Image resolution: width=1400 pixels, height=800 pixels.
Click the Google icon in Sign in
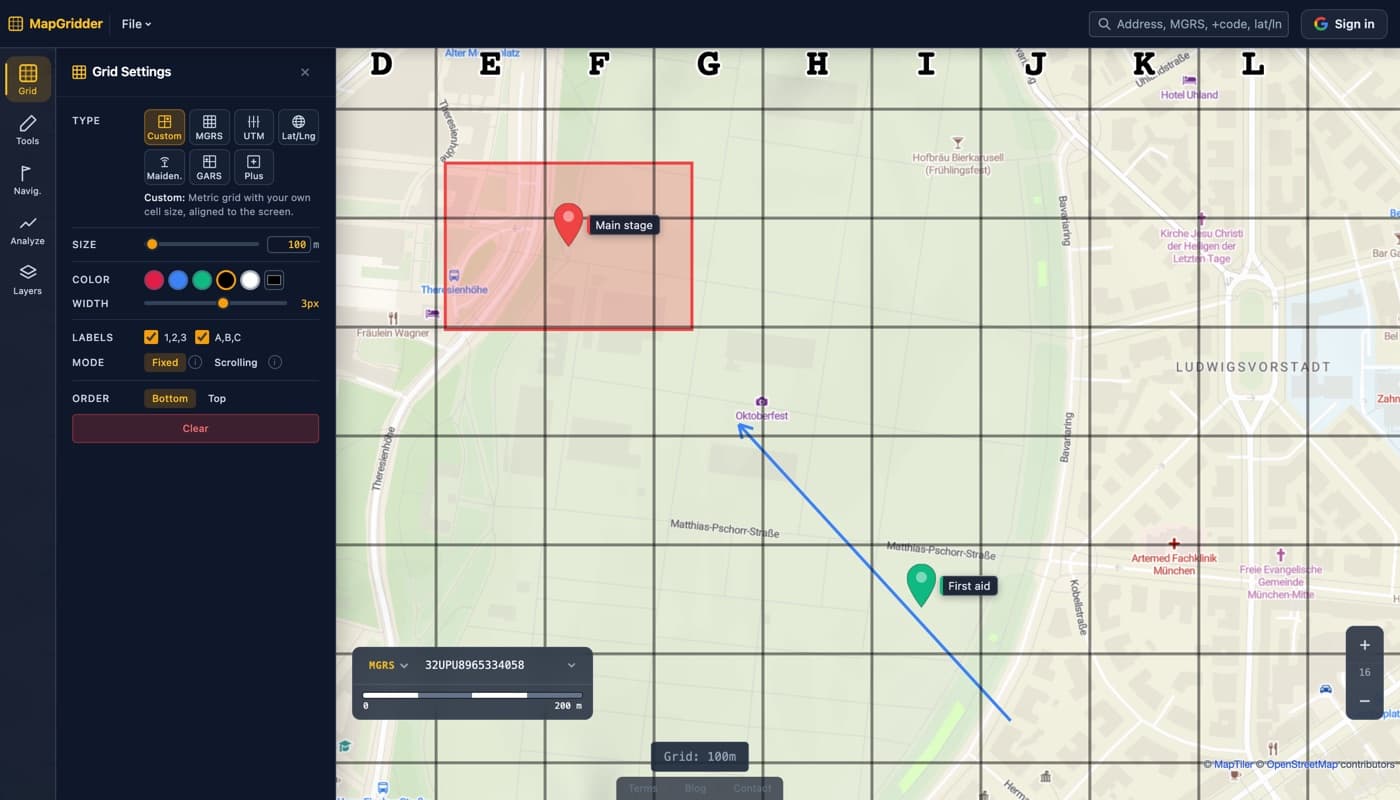(x=1320, y=24)
